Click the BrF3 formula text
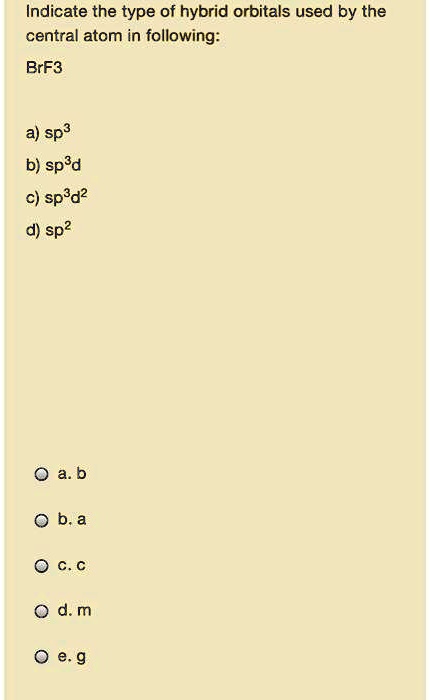The width and height of the screenshot is (430, 700). [44, 68]
